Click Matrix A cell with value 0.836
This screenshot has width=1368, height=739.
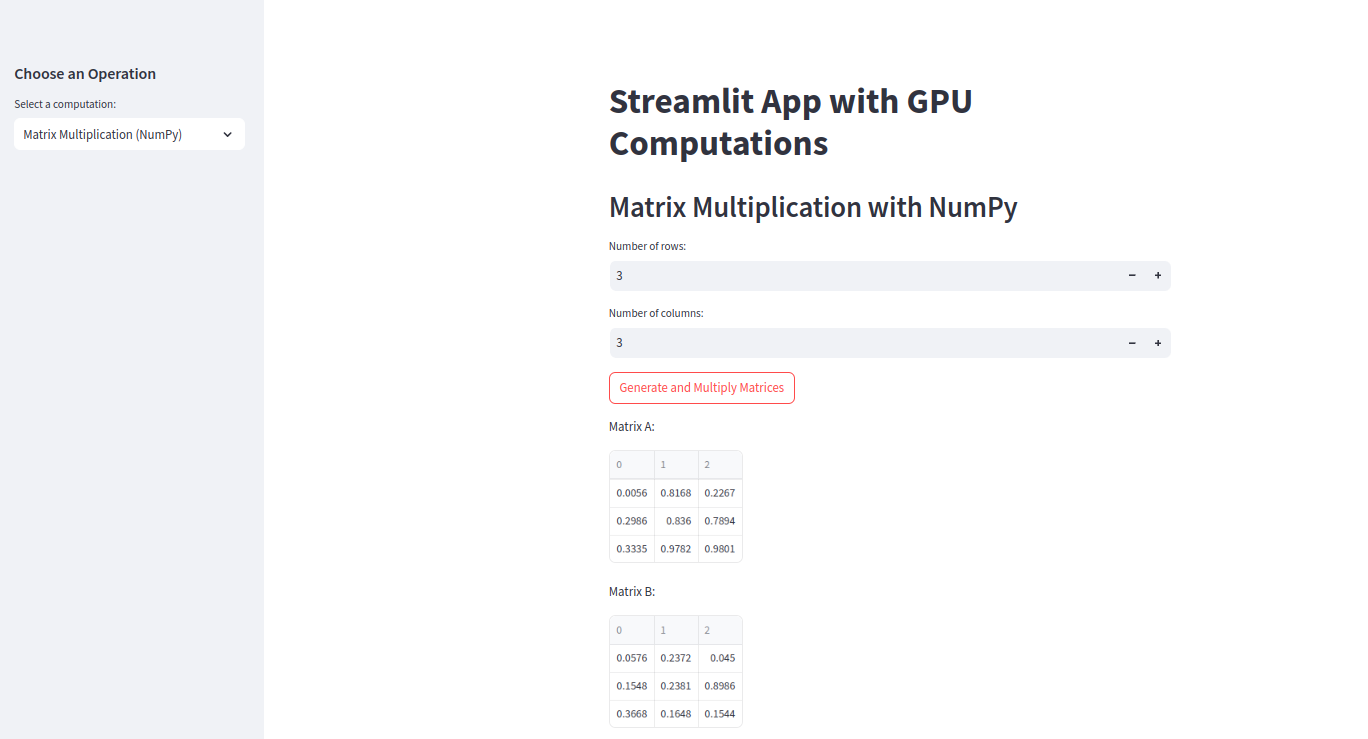677,521
